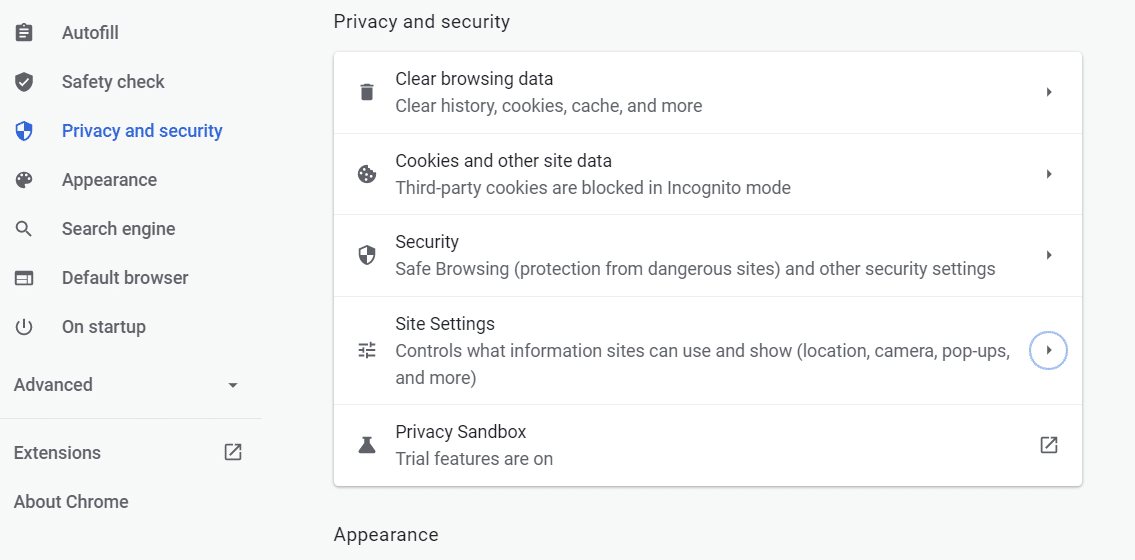
Task: Click the Appearance palette icon
Action: [24, 180]
